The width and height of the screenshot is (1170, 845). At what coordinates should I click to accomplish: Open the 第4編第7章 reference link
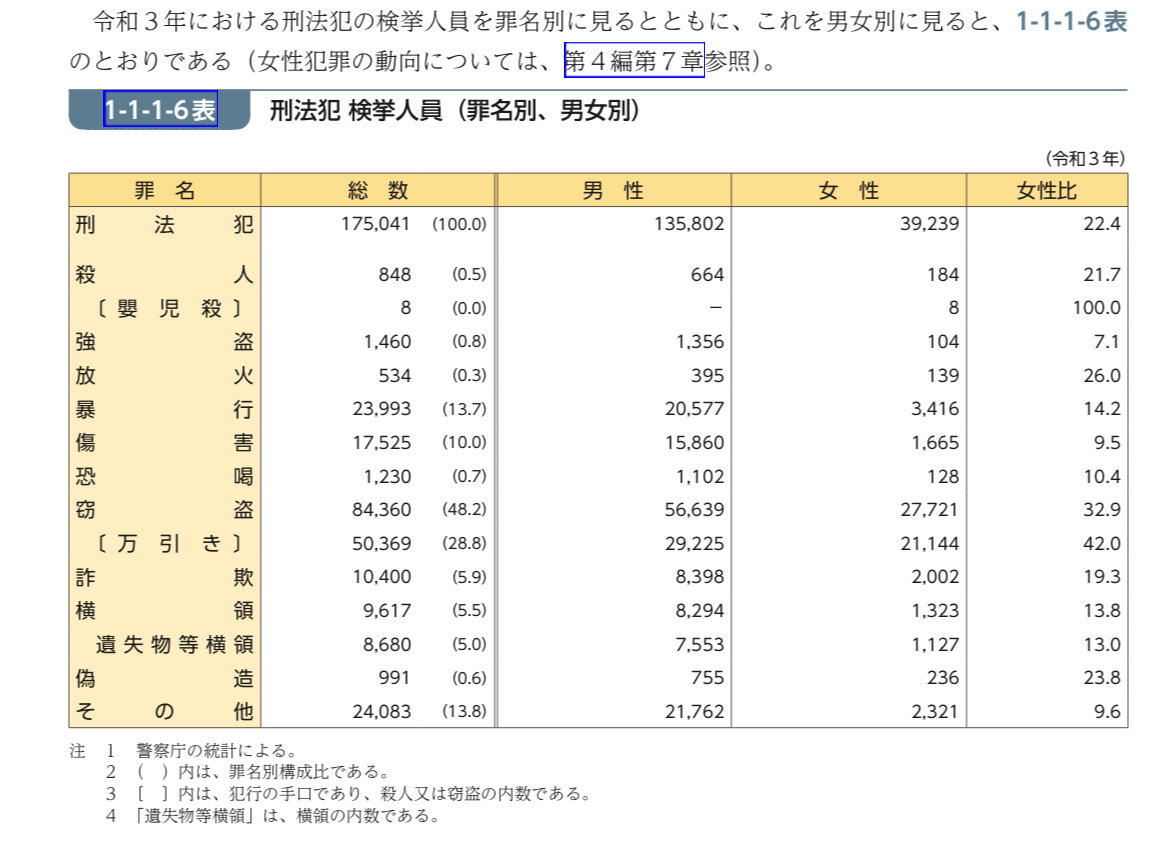pos(634,60)
